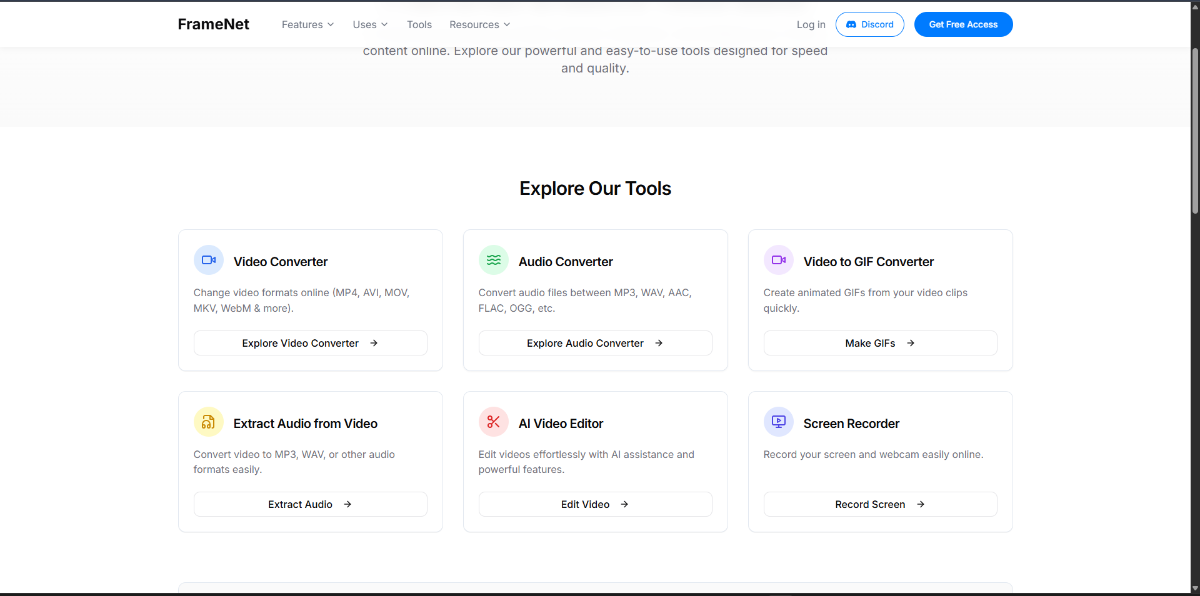
Task: Expand the Features dropdown menu
Action: tap(308, 24)
